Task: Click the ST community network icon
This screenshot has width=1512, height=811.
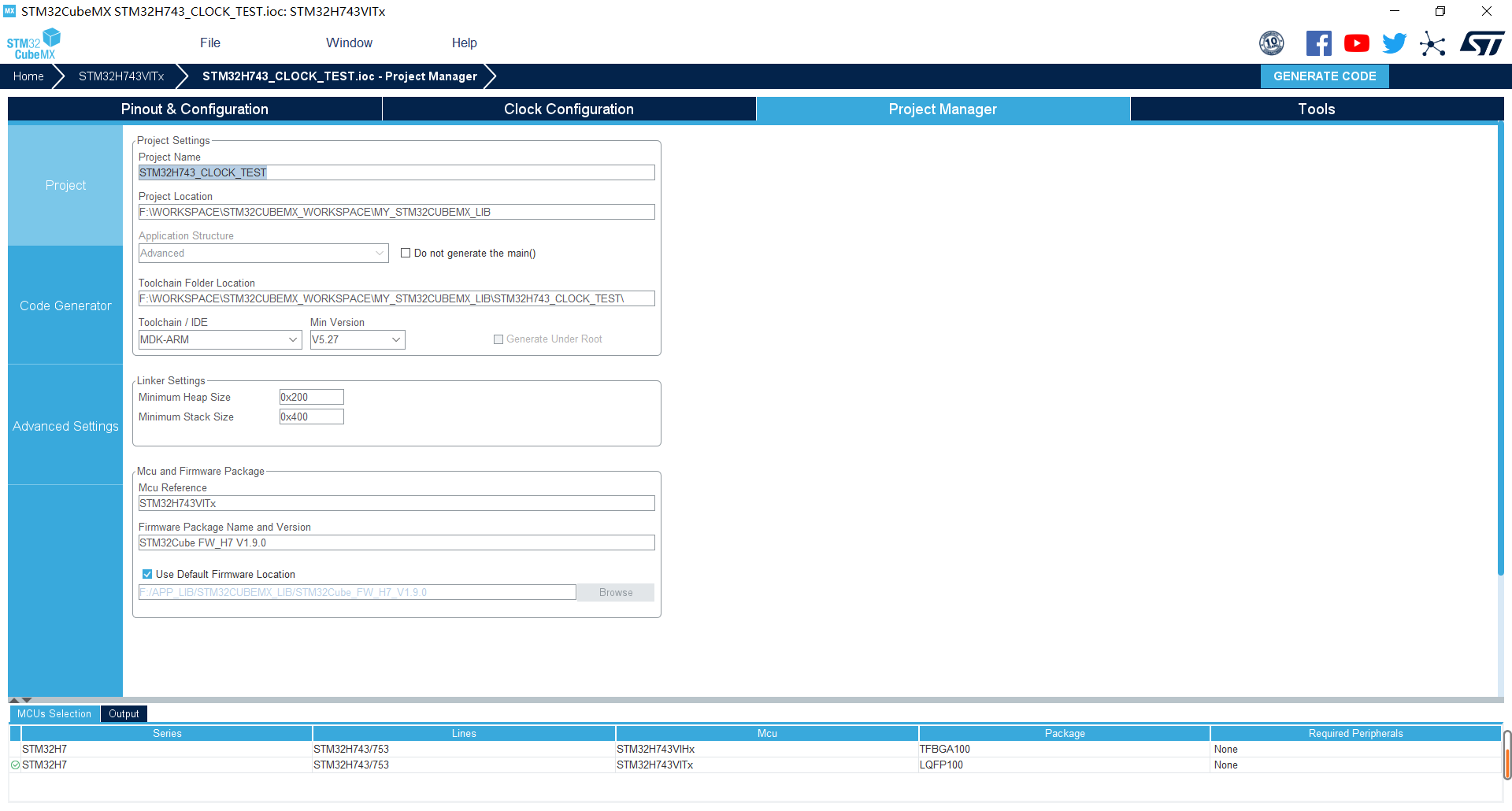Action: click(x=1432, y=43)
